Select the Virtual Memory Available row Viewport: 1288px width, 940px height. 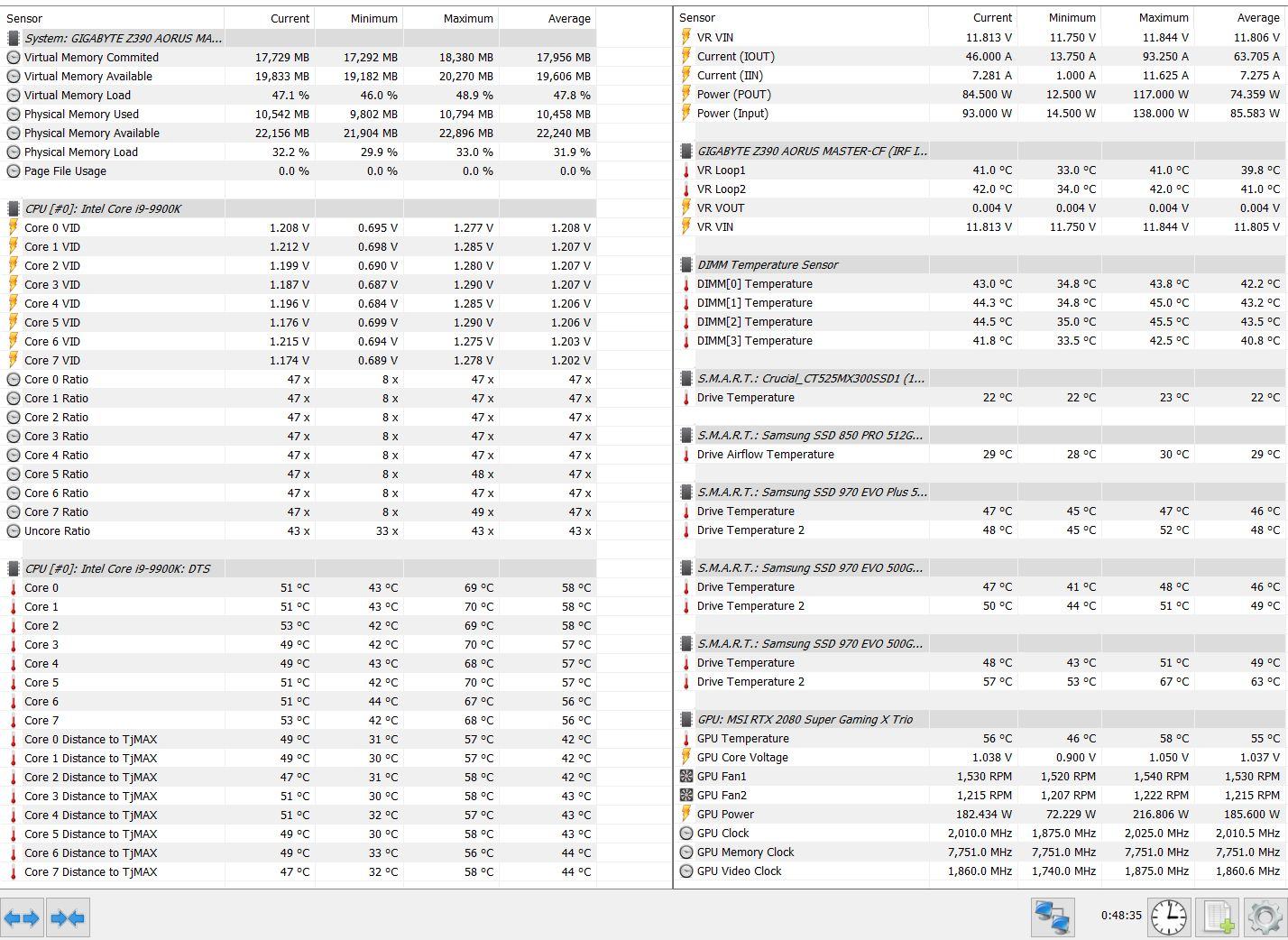298,77
